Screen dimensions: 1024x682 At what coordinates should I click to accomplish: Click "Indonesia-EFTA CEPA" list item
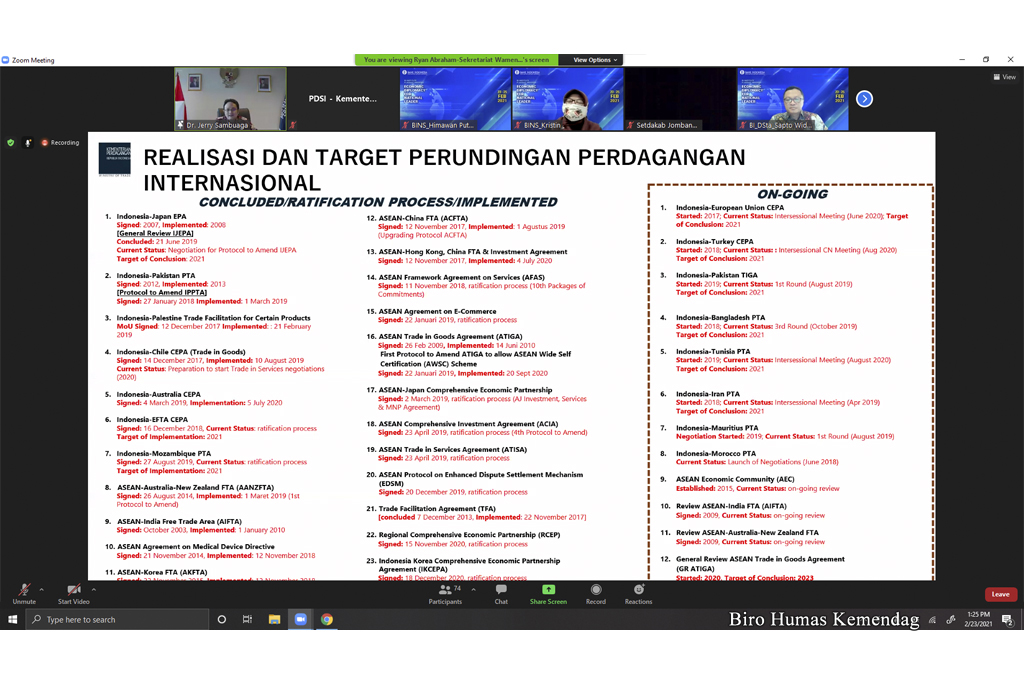tap(152, 420)
